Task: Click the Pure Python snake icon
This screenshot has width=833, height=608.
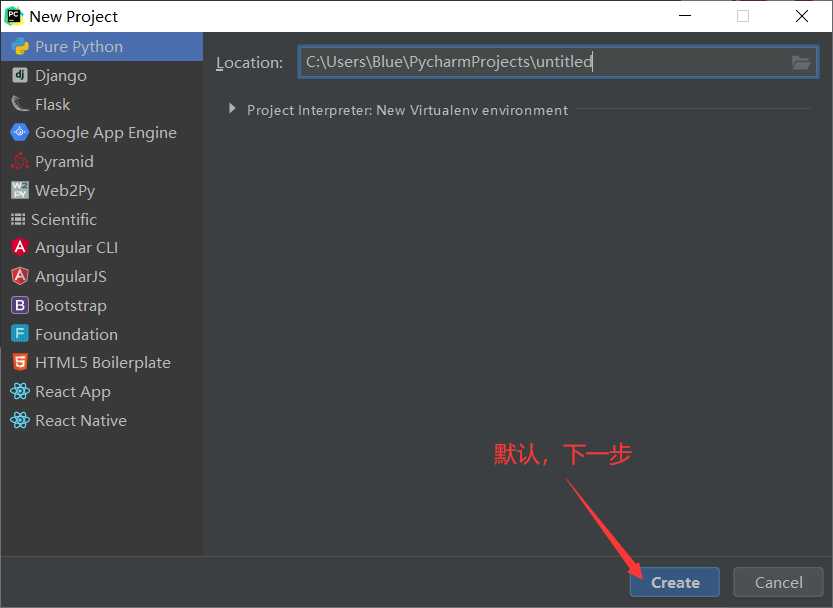Action: pyautogui.click(x=20, y=47)
